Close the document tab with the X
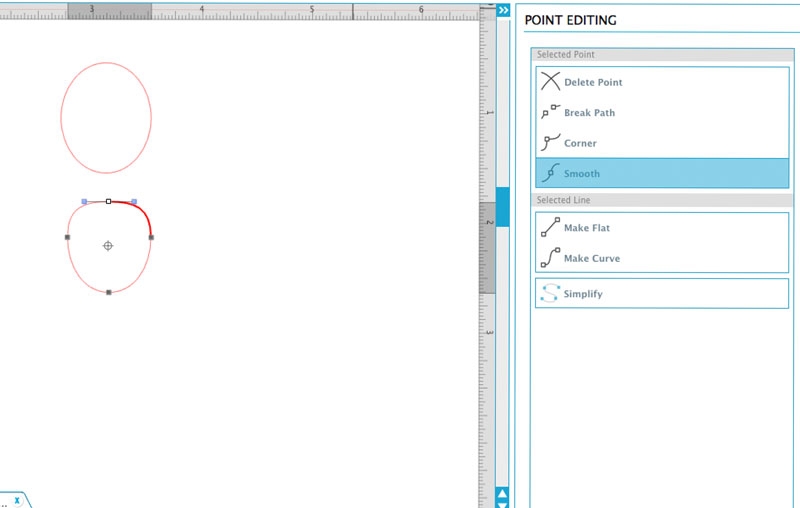Viewport: 800px width, 508px height. pyautogui.click(x=17, y=500)
